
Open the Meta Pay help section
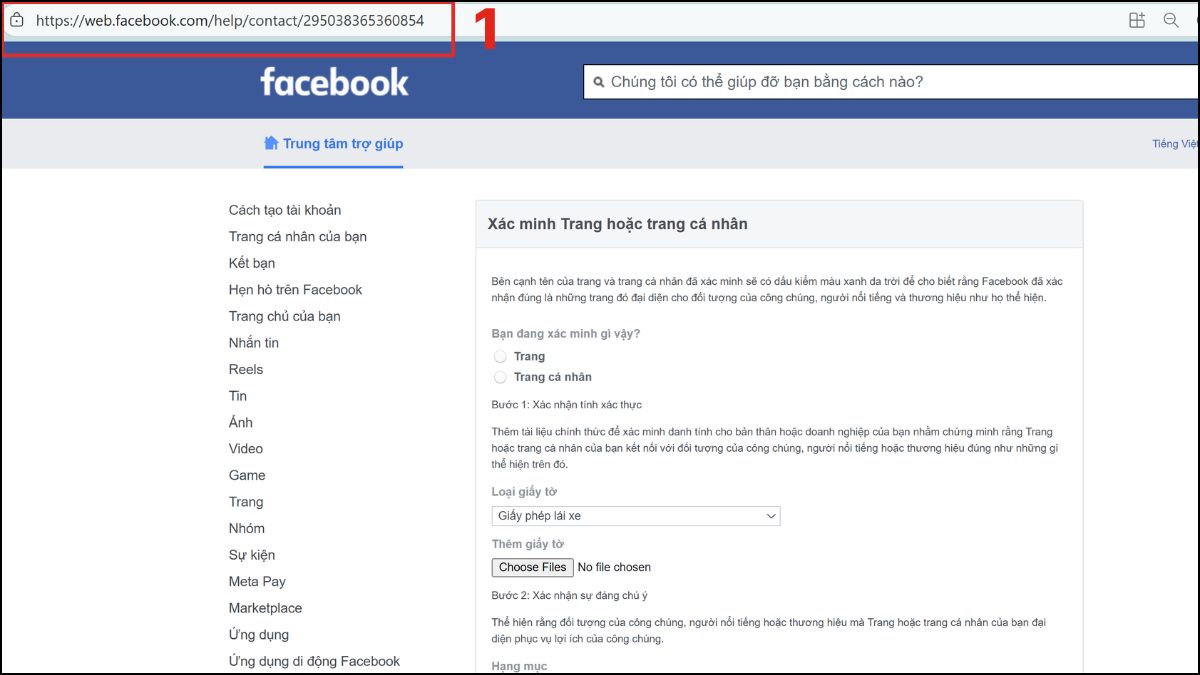point(256,581)
